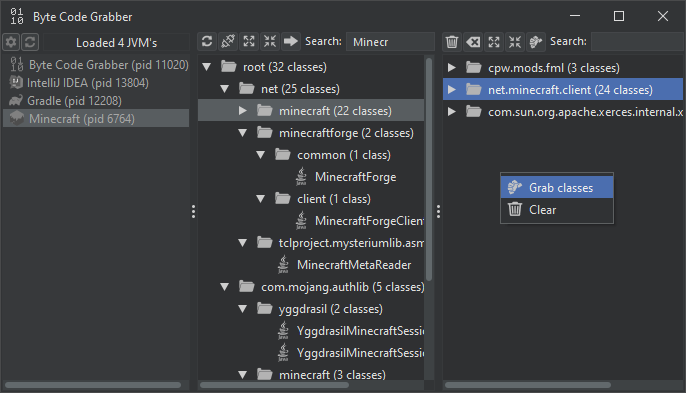The image size is (686, 393).
Task: Click the backspace remove icon
Action: point(473,42)
